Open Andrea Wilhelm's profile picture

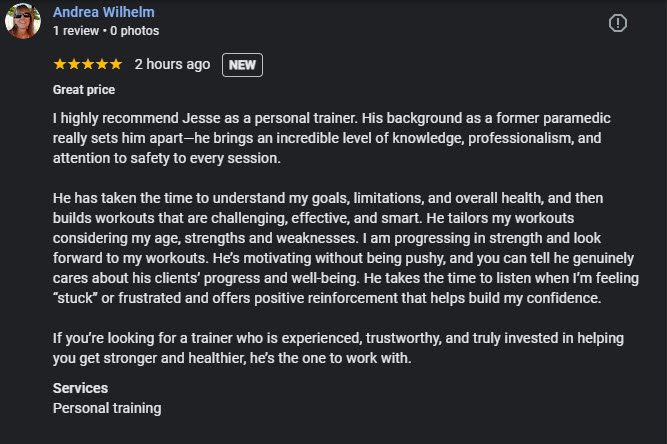tap(23, 21)
